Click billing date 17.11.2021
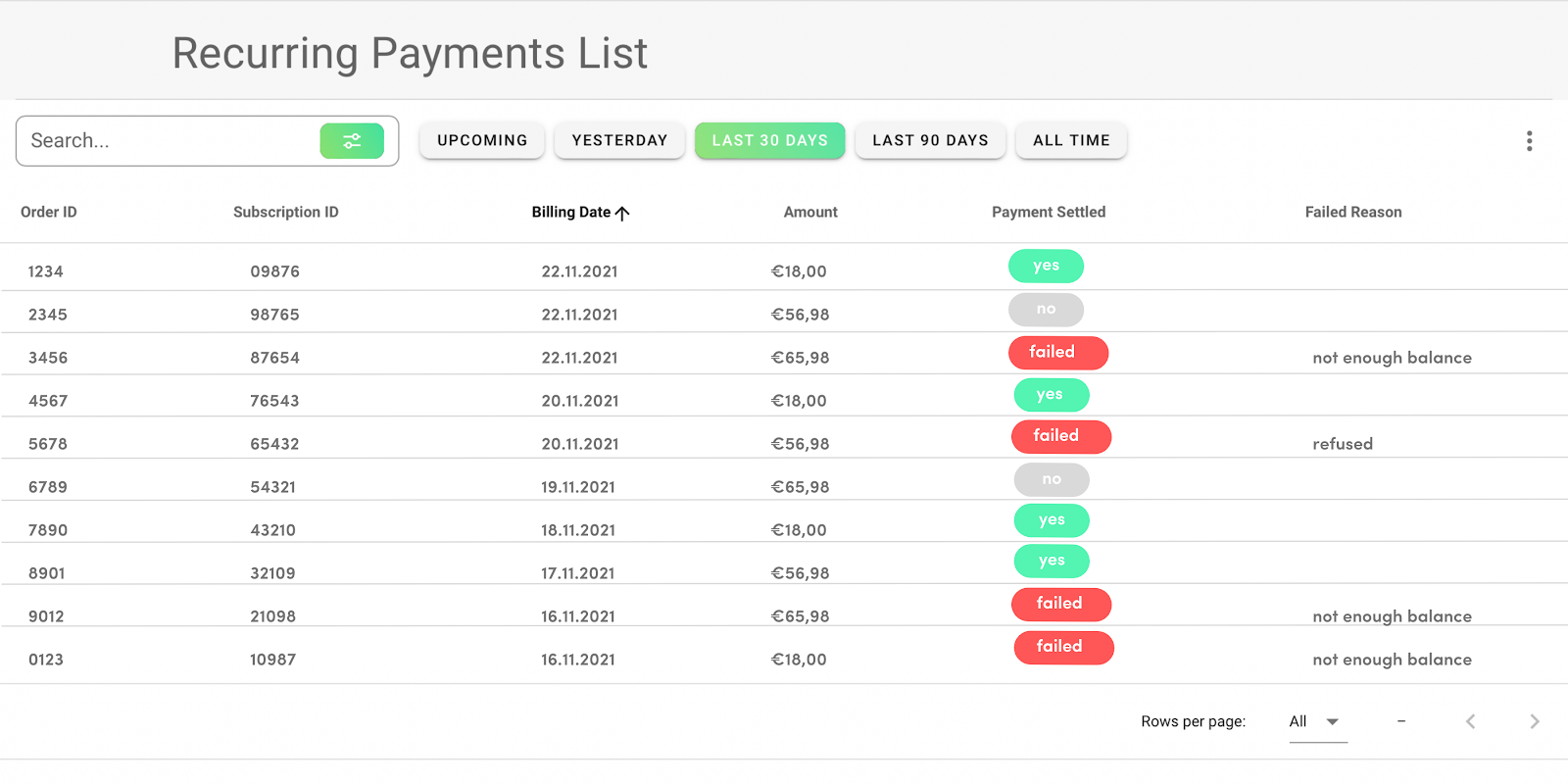 point(578,573)
